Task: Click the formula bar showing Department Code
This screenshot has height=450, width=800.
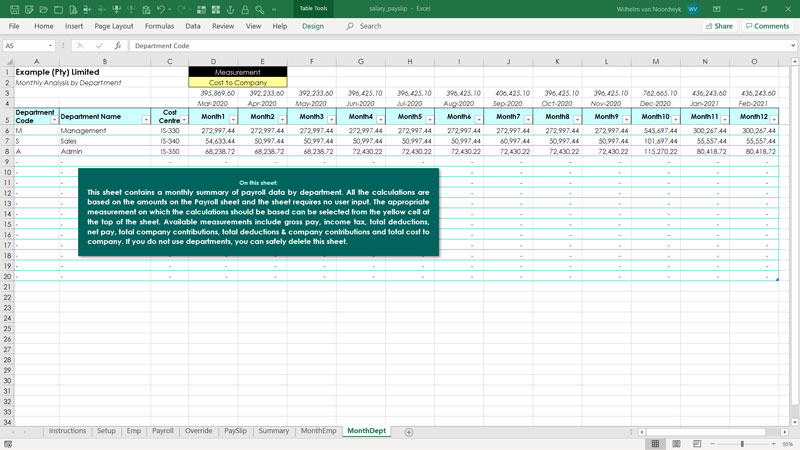Action: pyautogui.click(x=459, y=45)
